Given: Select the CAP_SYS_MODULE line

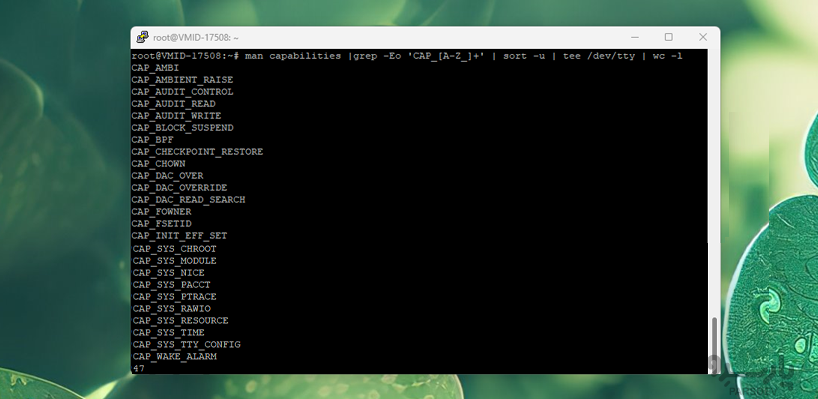Looking at the screenshot, I should click(174, 261).
